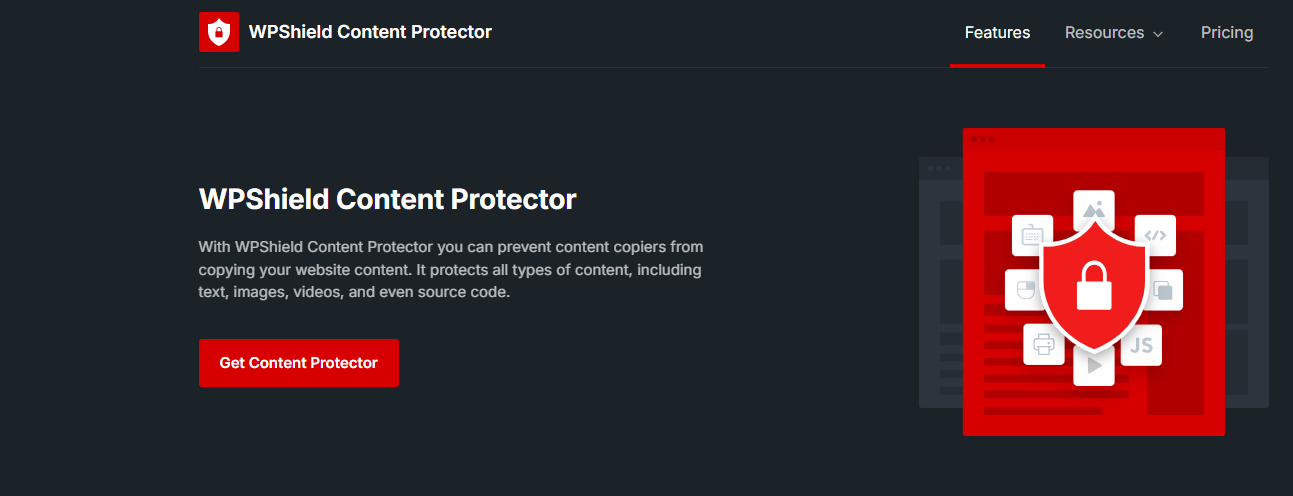
Task: Click the WPShield red shield logo icon
Action: (219, 32)
